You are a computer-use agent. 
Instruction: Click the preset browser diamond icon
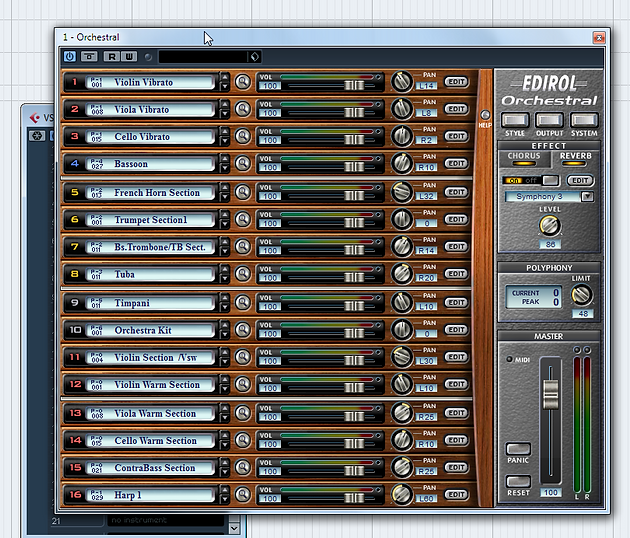(255, 57)
